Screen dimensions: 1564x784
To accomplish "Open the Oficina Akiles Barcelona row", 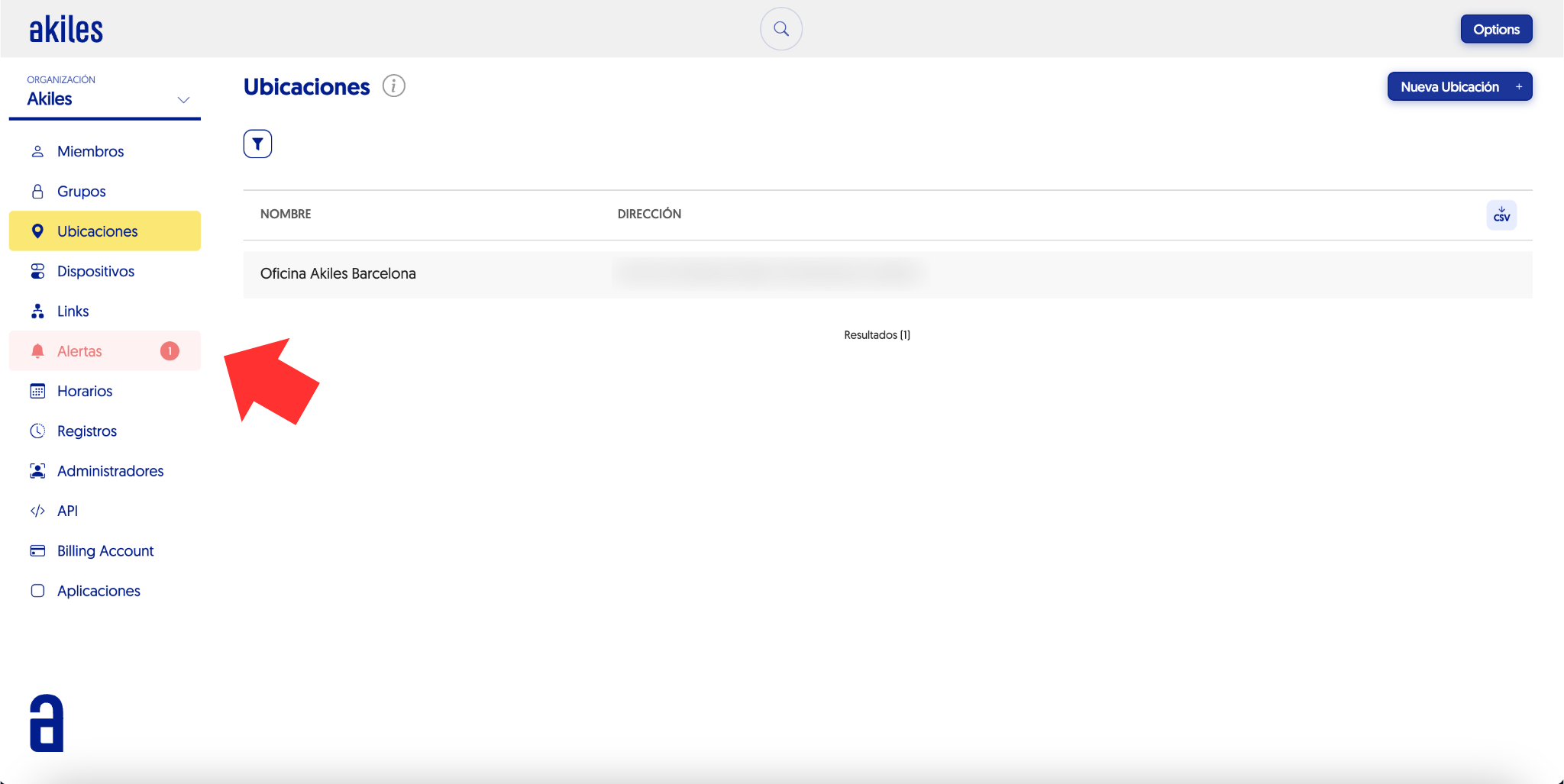I will [338, 274].
